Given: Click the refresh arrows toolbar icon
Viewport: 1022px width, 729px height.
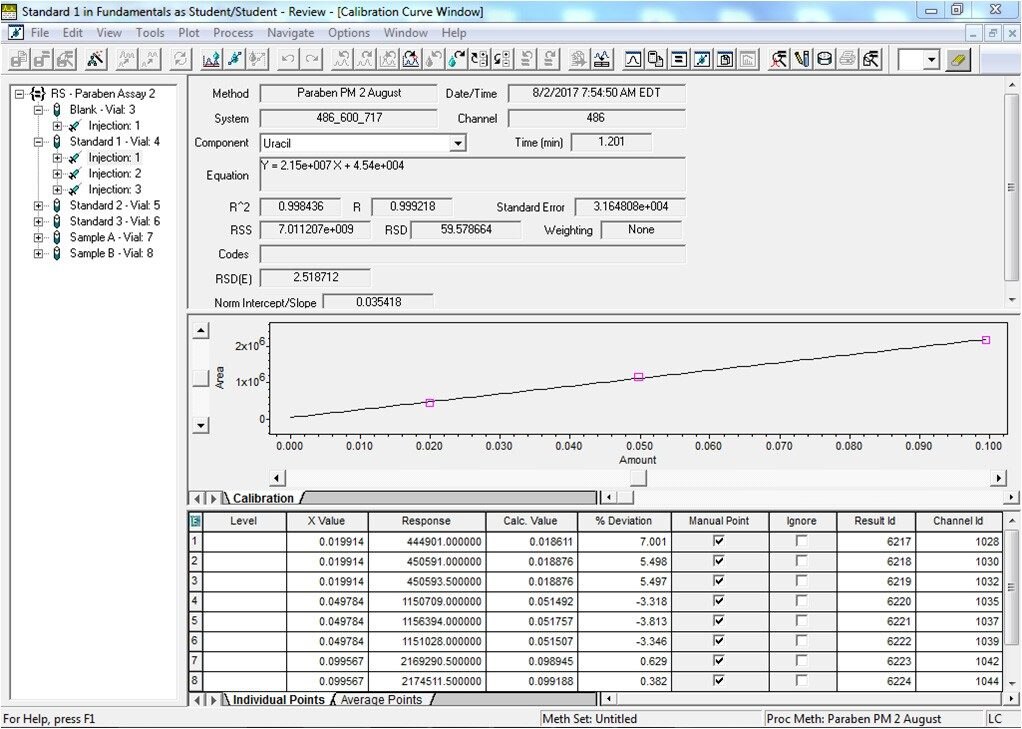Looking at the screenshot, I should point(181,59).
